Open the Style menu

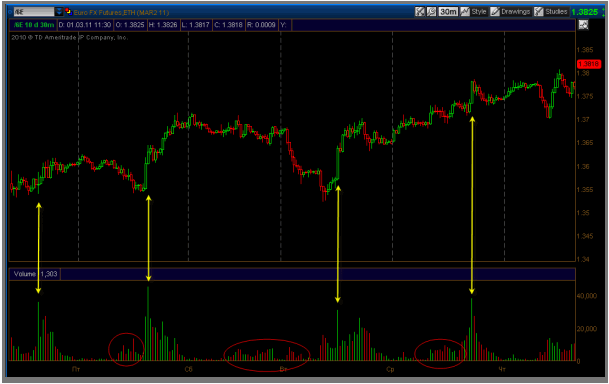click(478, 12)
